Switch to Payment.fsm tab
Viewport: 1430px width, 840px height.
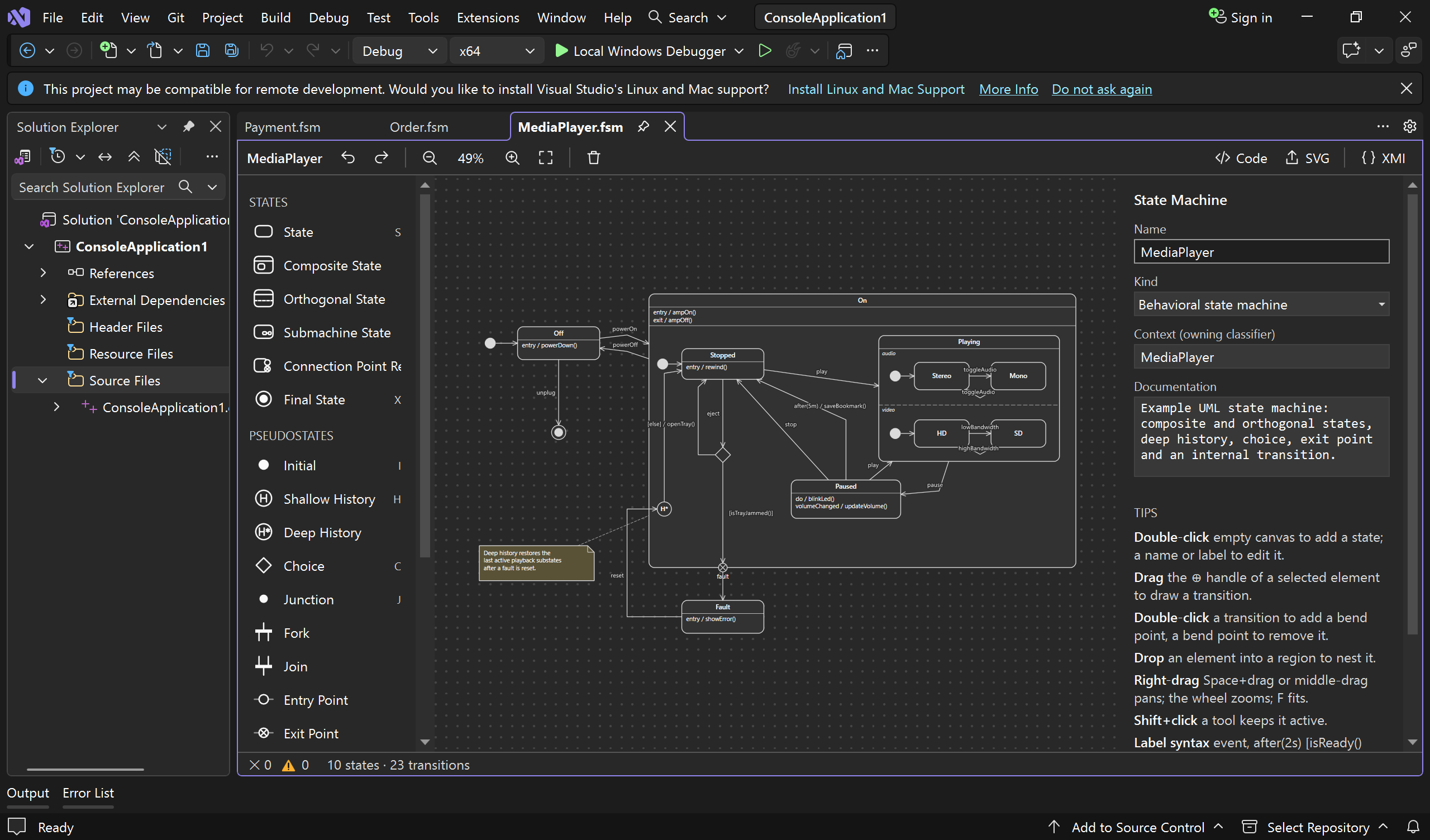[283, 127]
